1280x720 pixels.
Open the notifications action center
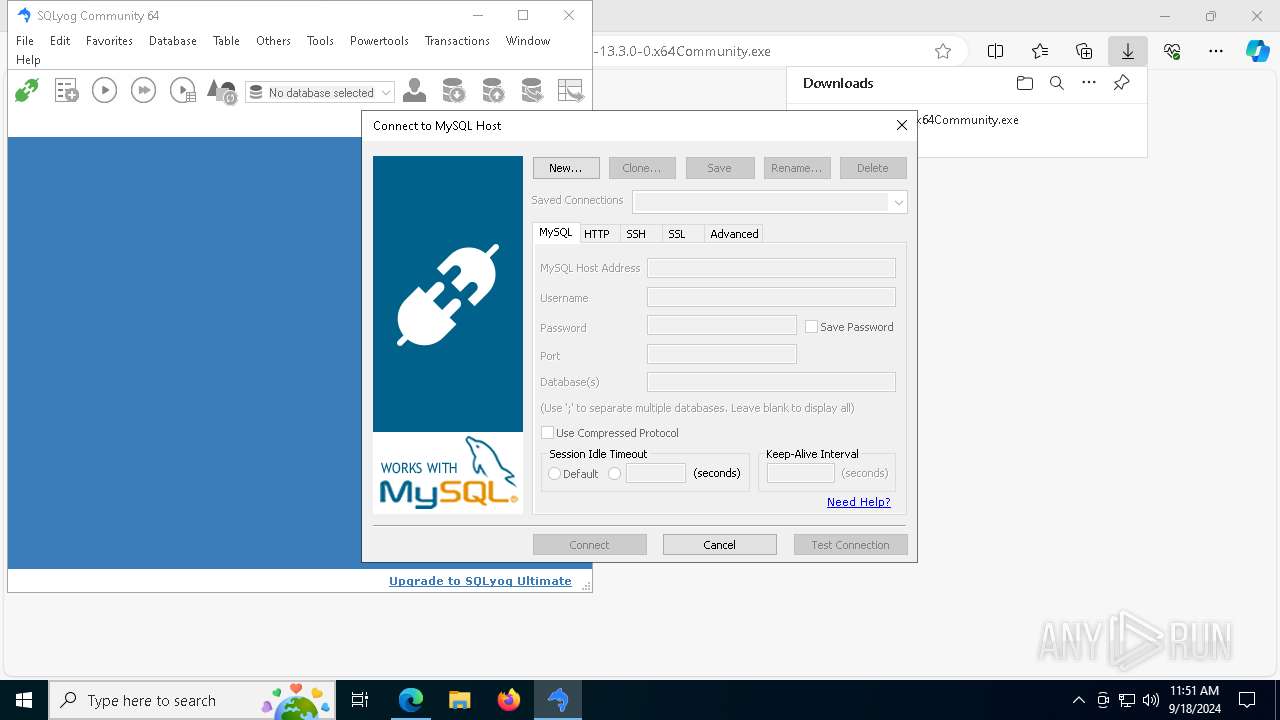tap(1247, 700)
